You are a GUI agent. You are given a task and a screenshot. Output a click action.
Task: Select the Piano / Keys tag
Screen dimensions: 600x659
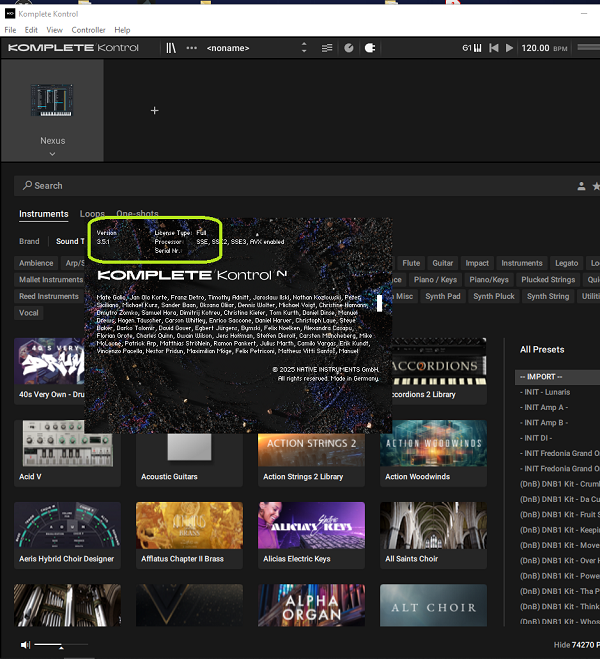pyautogui.click(x=435, y=279)
